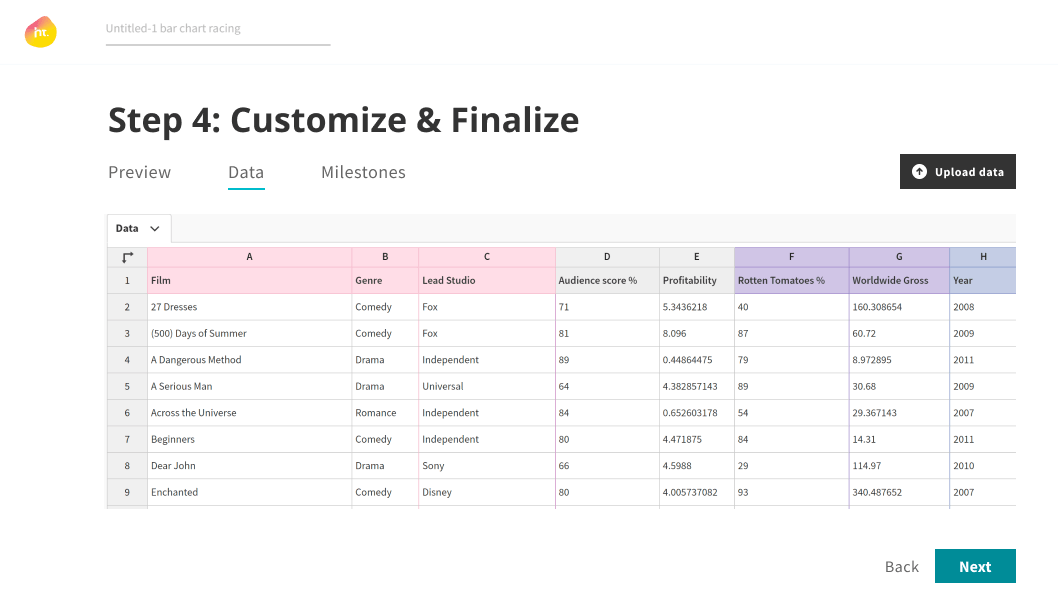Select the 27 Dresses cell
Screen dimensions: 1058x611
249,307
